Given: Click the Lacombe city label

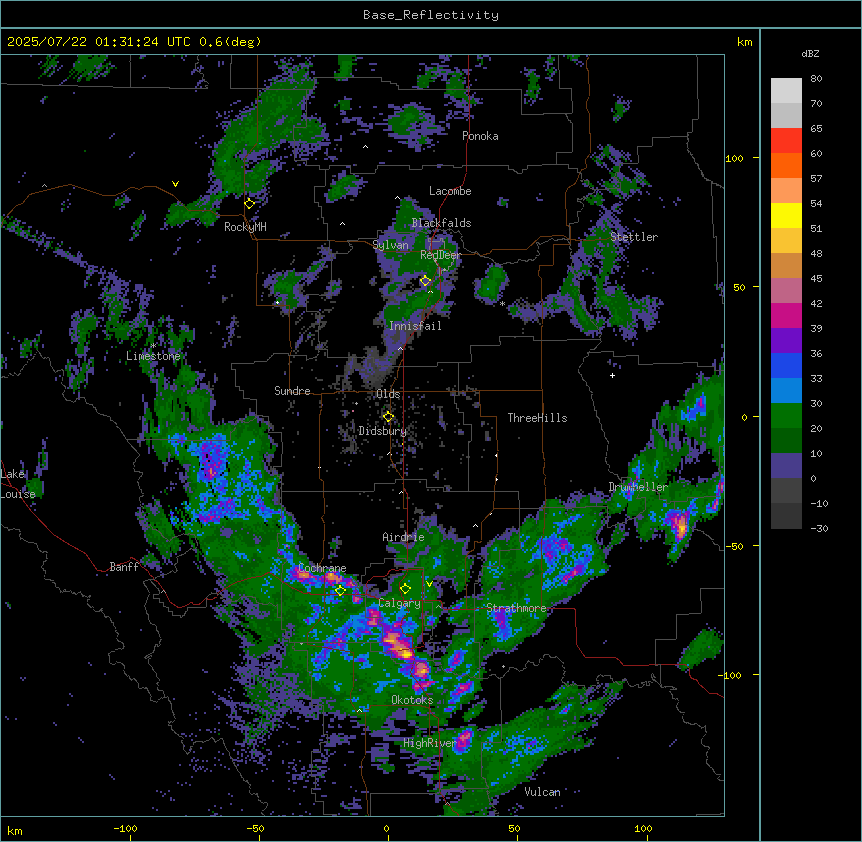Looking at the screenshot, I should (450, 191).
